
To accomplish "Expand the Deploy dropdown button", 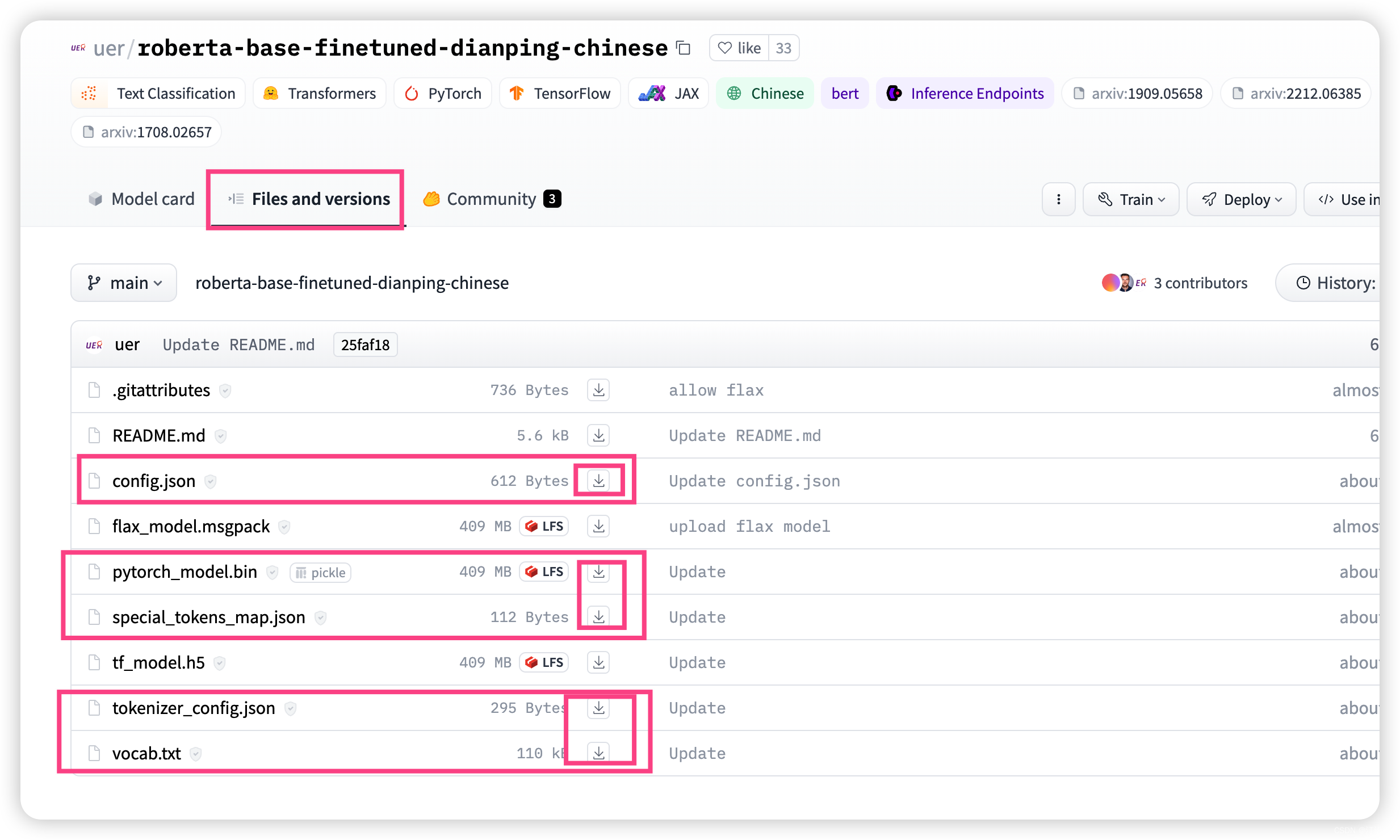I will pyautogui.click(x=1243, y=199).
